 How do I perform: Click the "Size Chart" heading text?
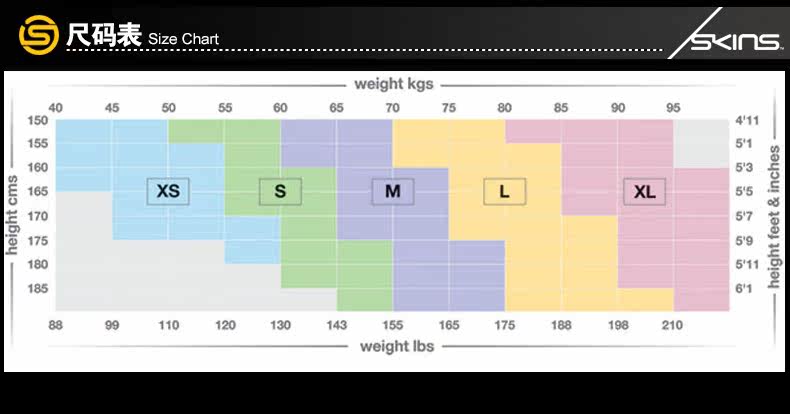(x=183, y=40)
